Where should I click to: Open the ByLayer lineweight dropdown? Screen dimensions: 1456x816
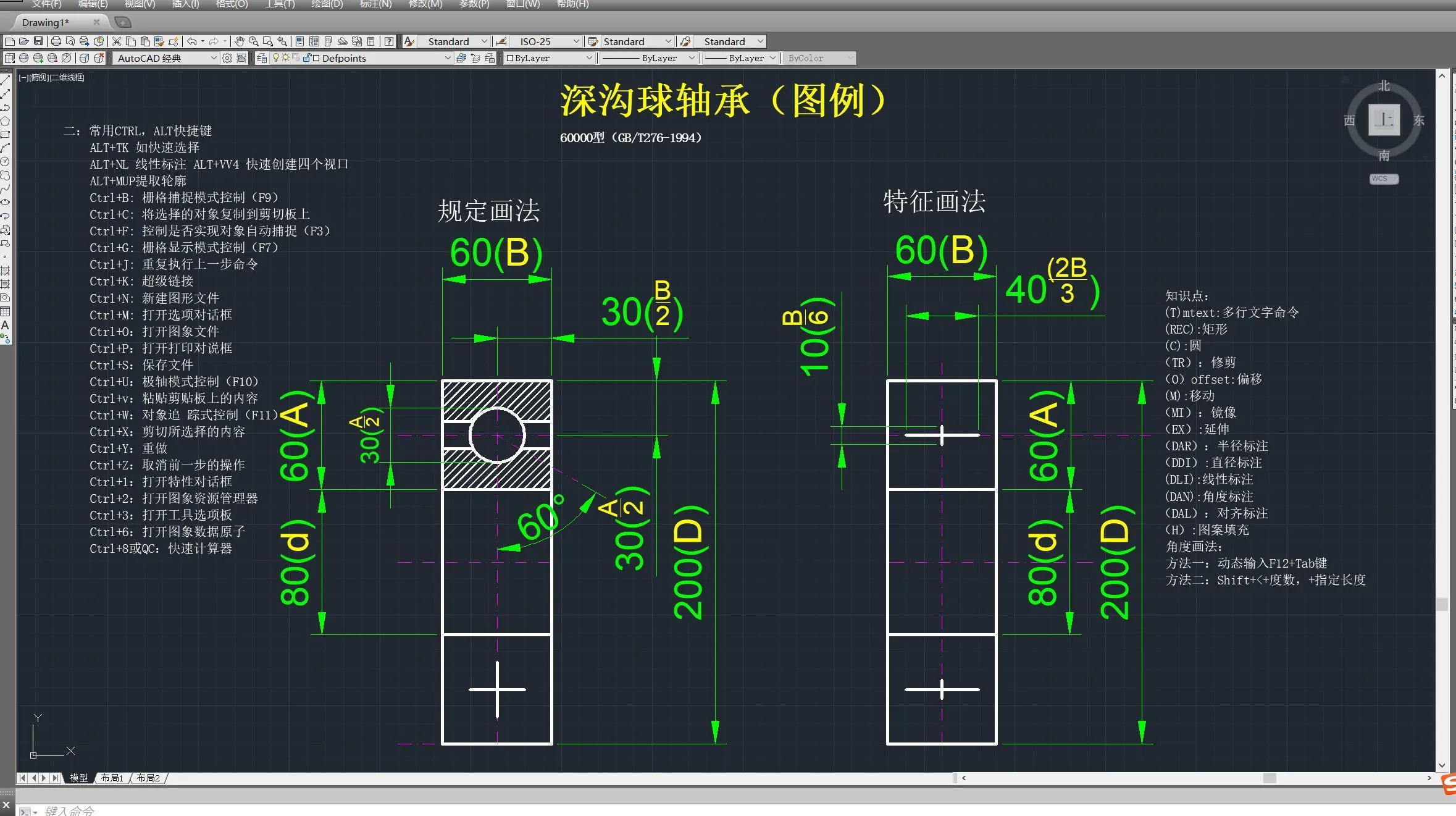(772, 58)
